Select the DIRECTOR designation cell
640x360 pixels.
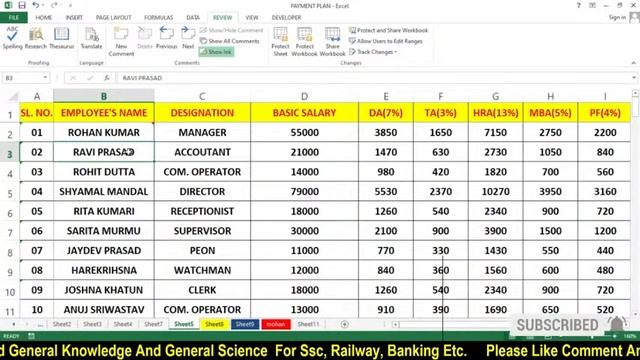(x=202, y=191)
